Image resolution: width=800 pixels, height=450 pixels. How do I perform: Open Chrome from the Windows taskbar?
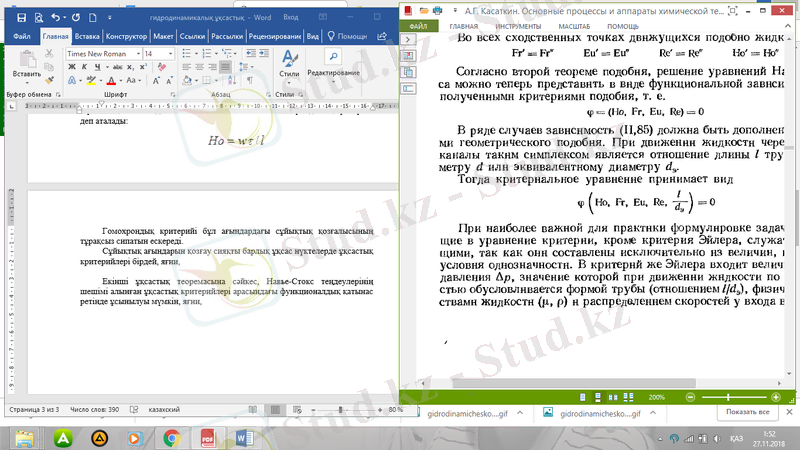point(171,437)
